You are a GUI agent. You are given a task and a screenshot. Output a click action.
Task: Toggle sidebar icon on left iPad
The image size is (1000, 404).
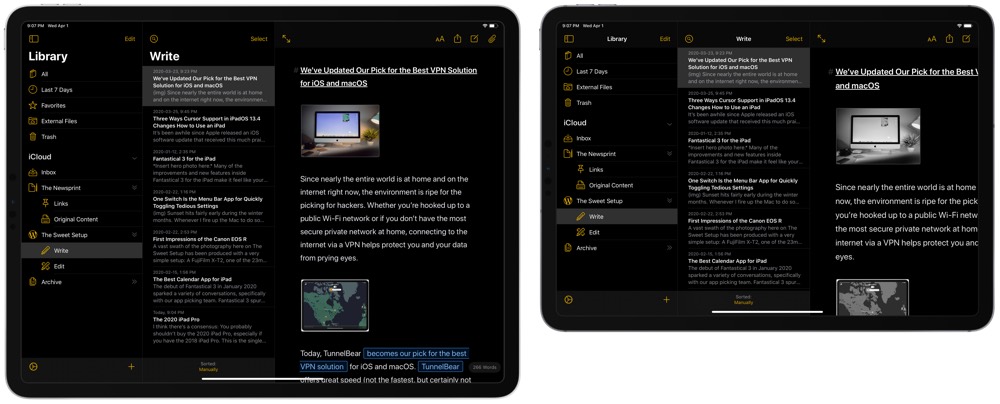click(34, 39)
